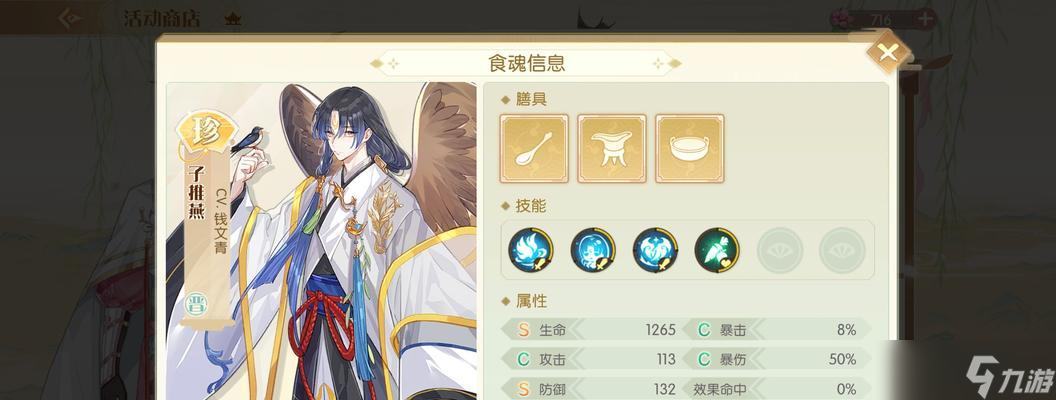
Task: Select the 暴伤 50% attribute row
Action: point(777,360)
